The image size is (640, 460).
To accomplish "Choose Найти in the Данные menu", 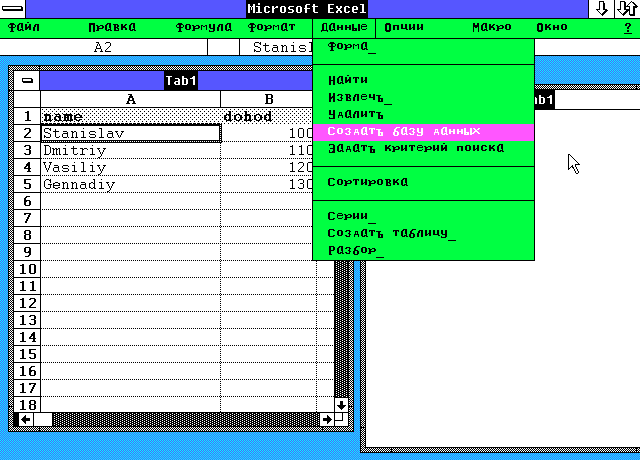I will pos(423,80).
